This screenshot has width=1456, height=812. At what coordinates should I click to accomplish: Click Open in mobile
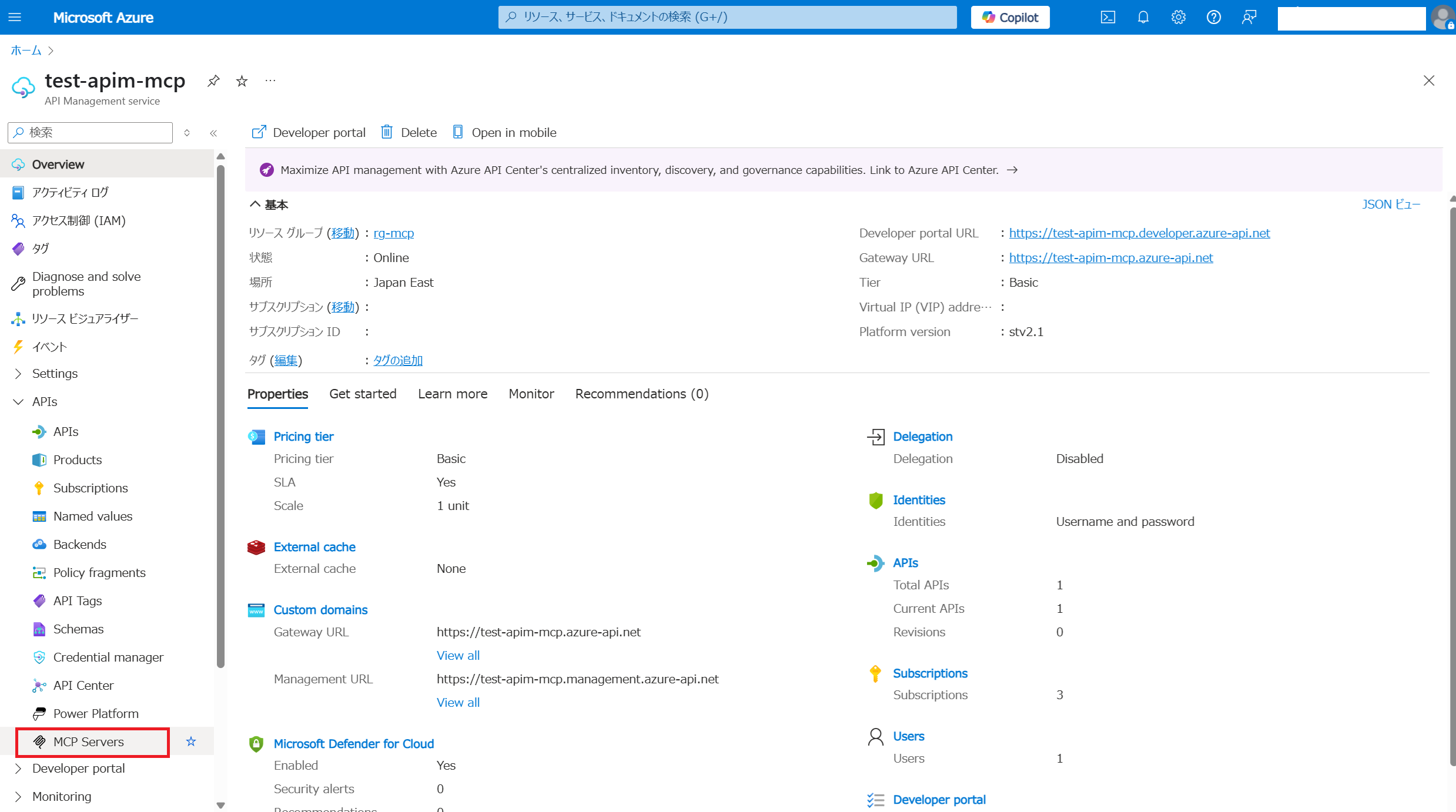pos(504,132)
